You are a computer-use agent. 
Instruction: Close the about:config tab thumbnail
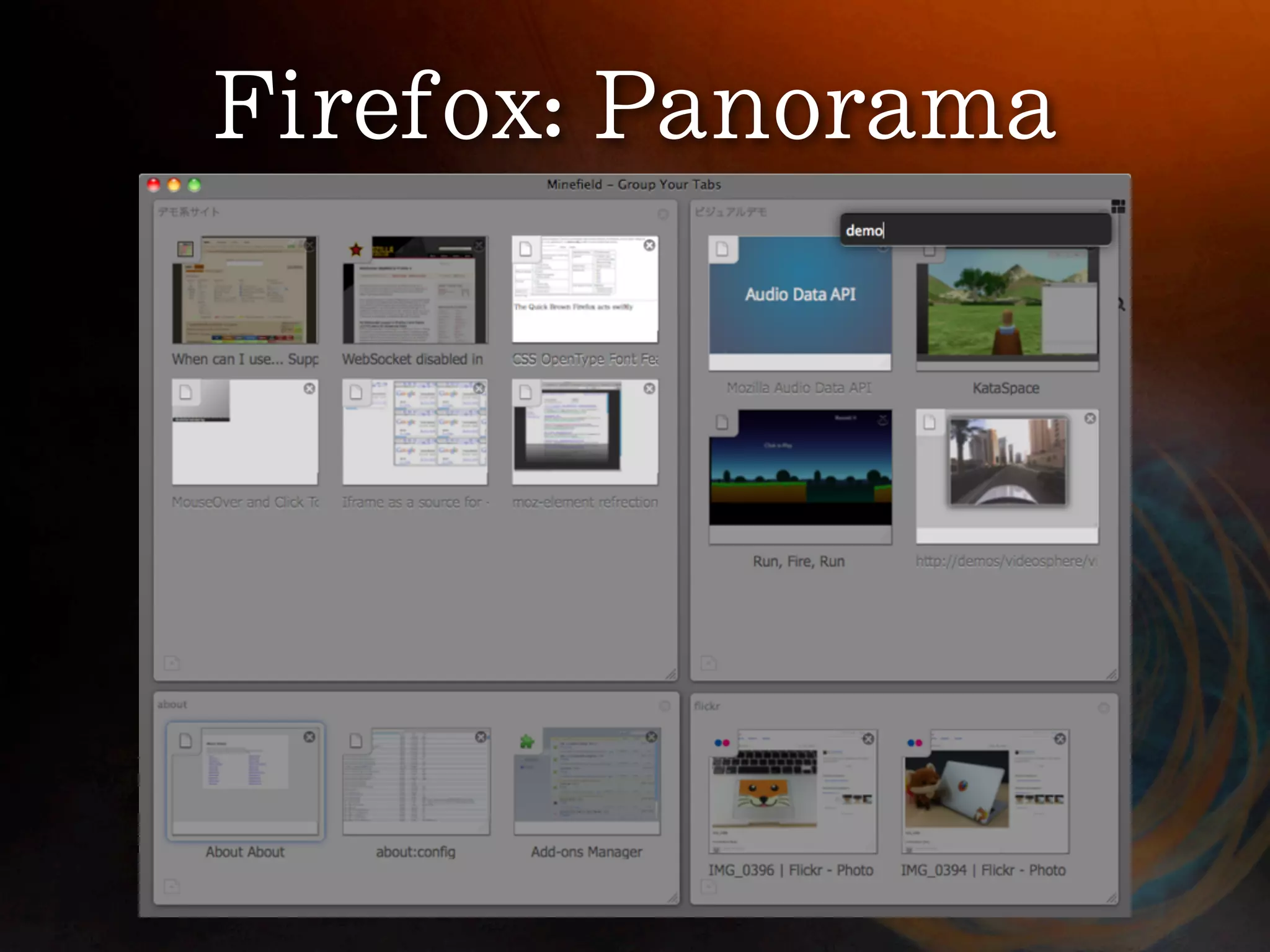(x=481, y=737)
